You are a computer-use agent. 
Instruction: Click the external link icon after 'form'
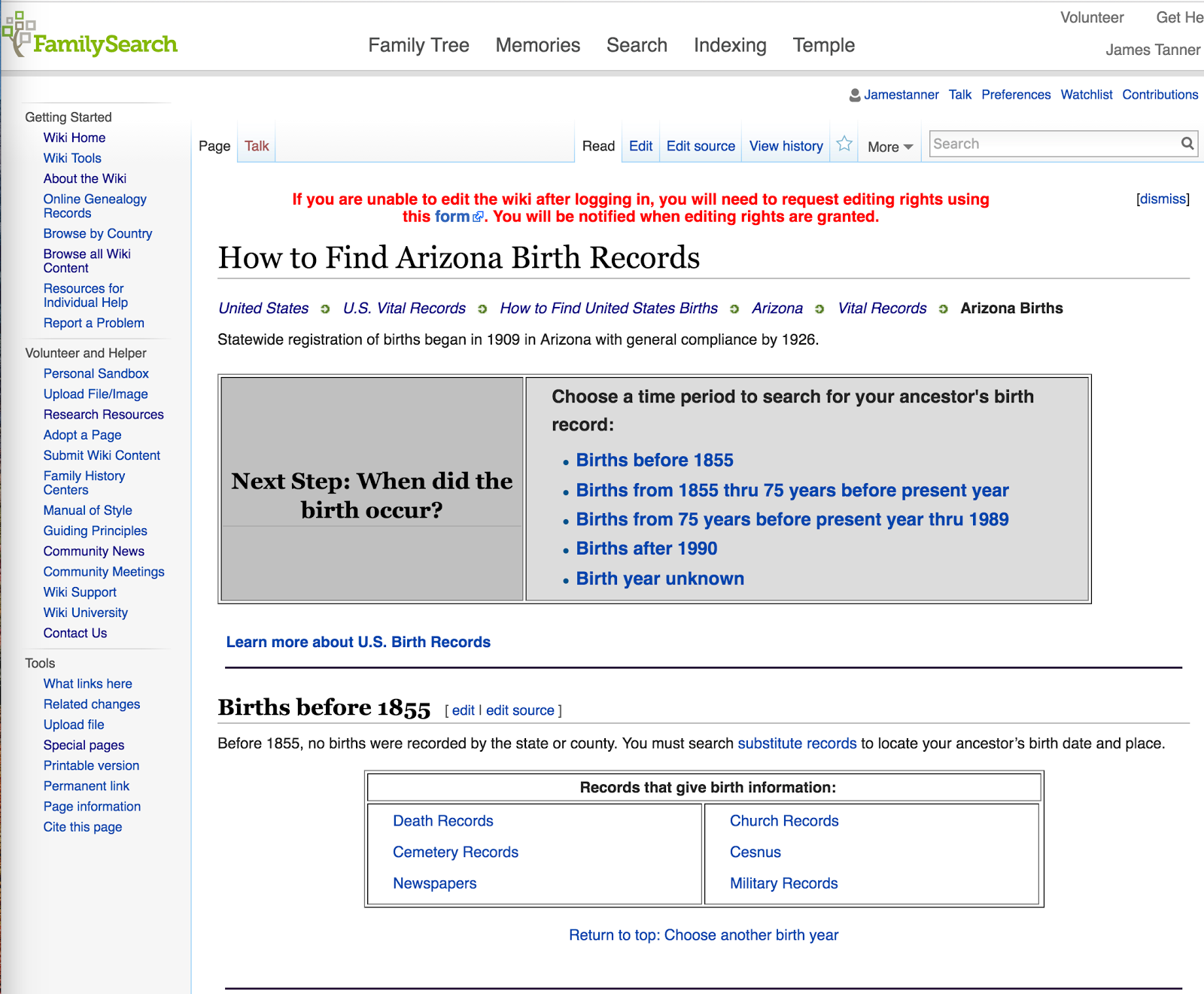point(479,216)
